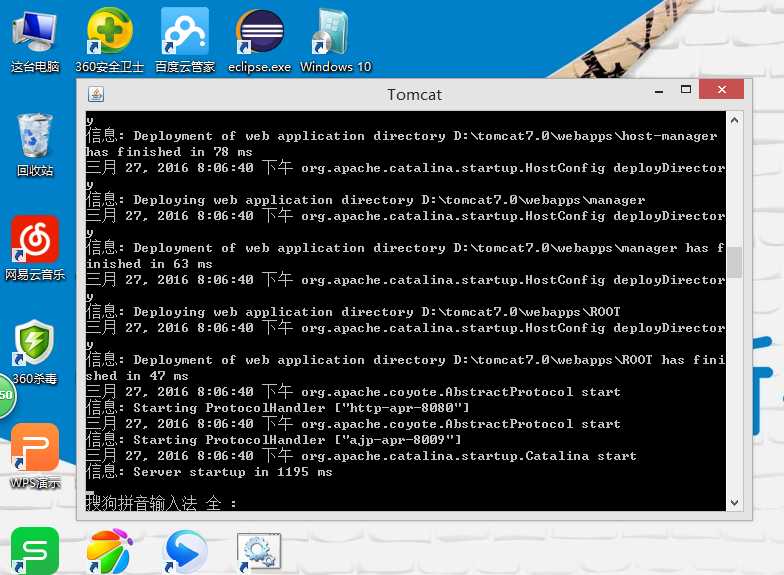The height and width of the screenshot is (575, 784).
Task: Click the console vertical scrollbar thumb
Action: pyautogui.click(x=734, y=262)
